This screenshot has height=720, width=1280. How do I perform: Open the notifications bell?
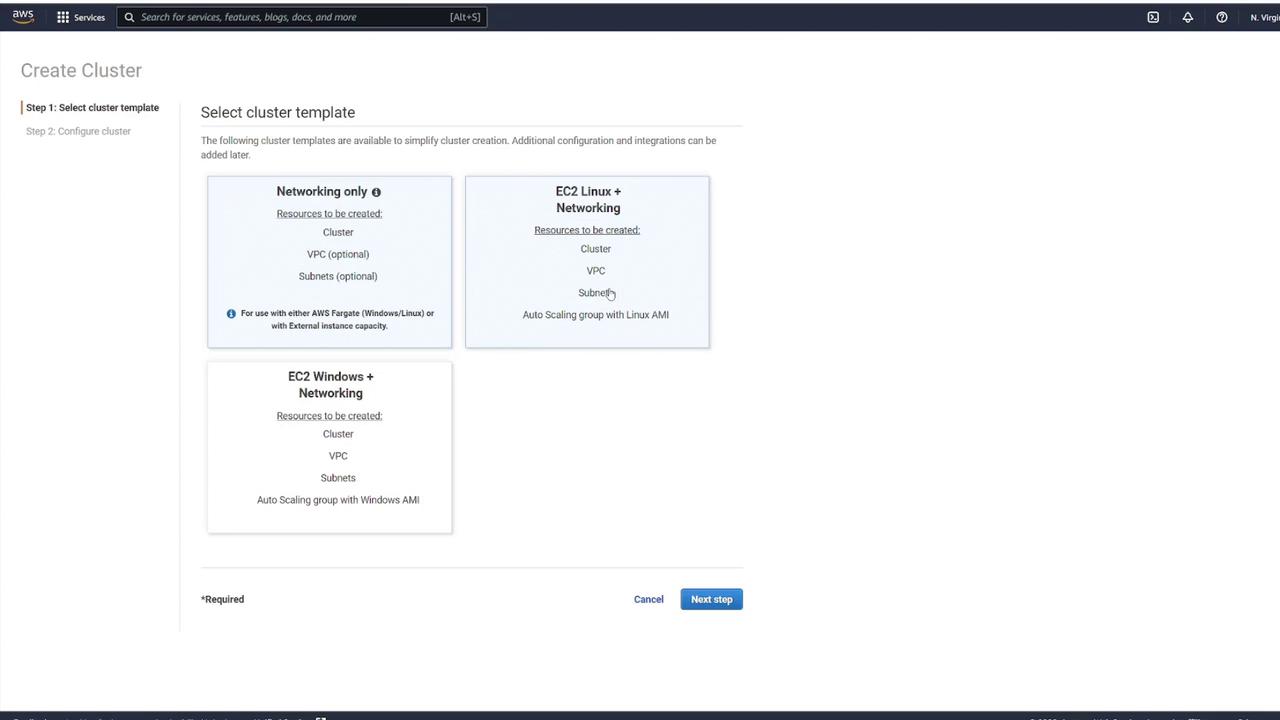point(1188,17)
